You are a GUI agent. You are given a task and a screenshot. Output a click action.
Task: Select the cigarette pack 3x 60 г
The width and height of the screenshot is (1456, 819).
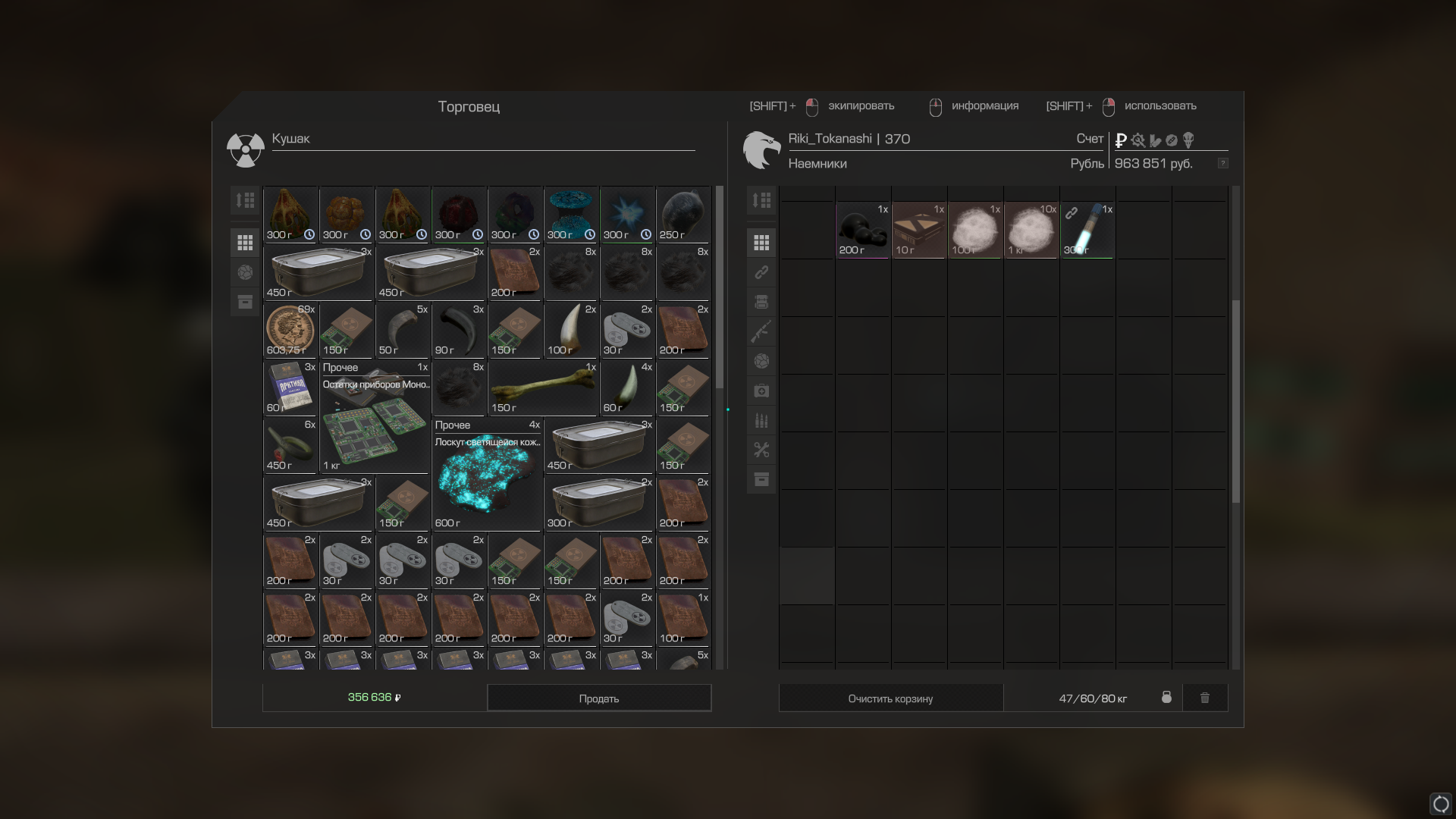click(x=290, y=388)
